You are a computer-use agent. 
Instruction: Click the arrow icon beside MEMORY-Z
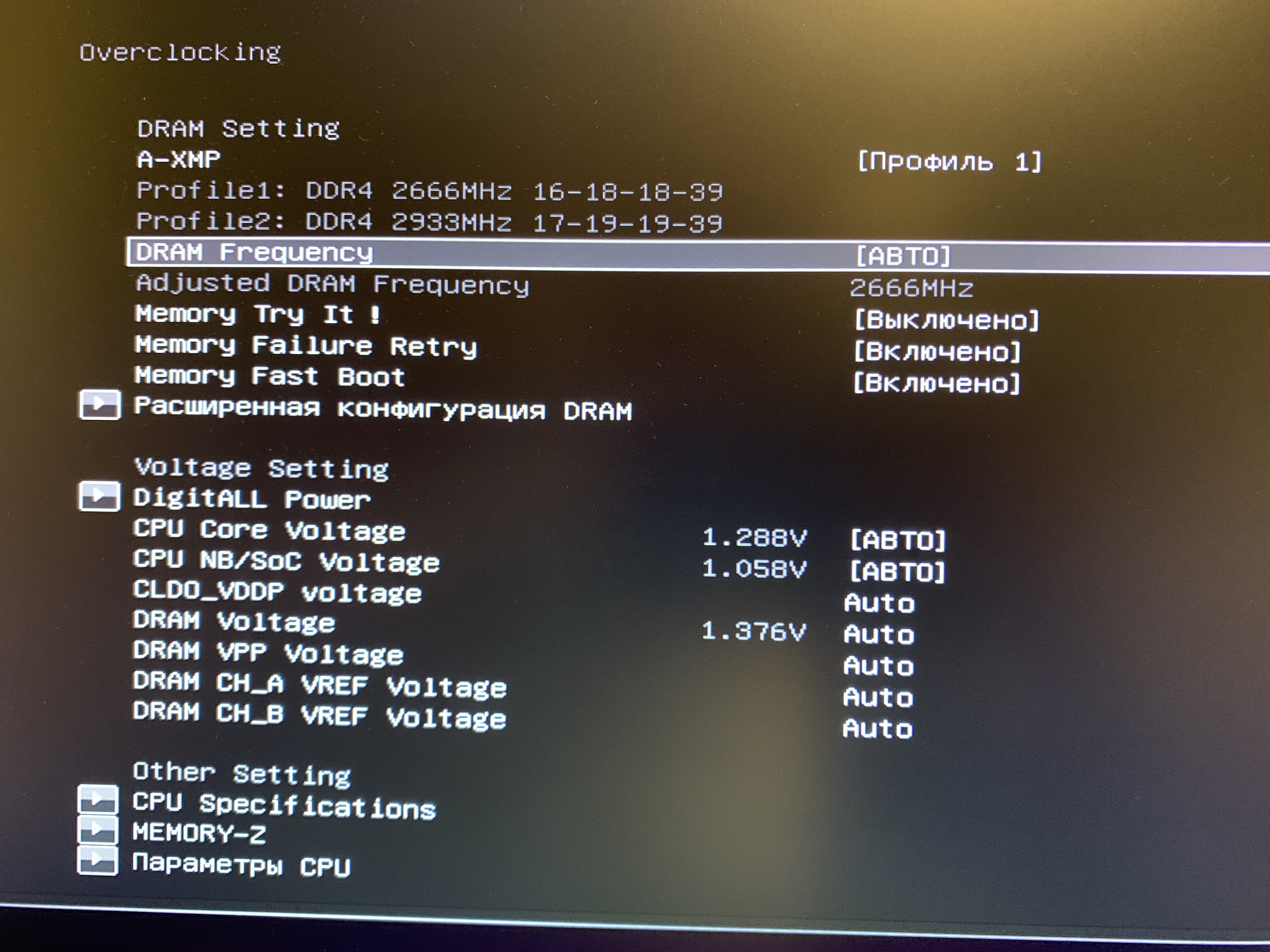(98, 830)
